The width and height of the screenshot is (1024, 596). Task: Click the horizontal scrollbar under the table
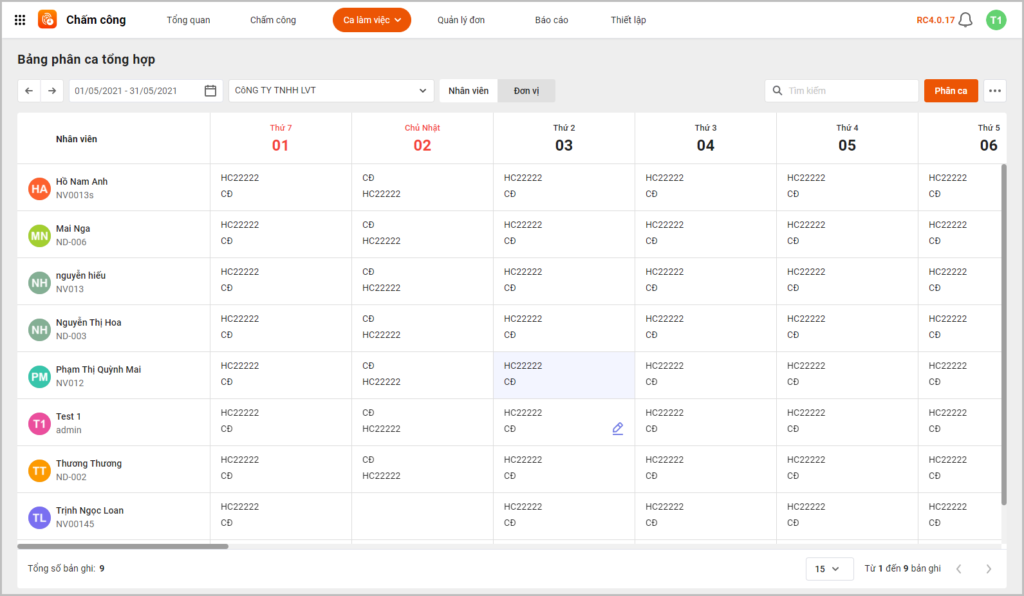tap(123, 546)
